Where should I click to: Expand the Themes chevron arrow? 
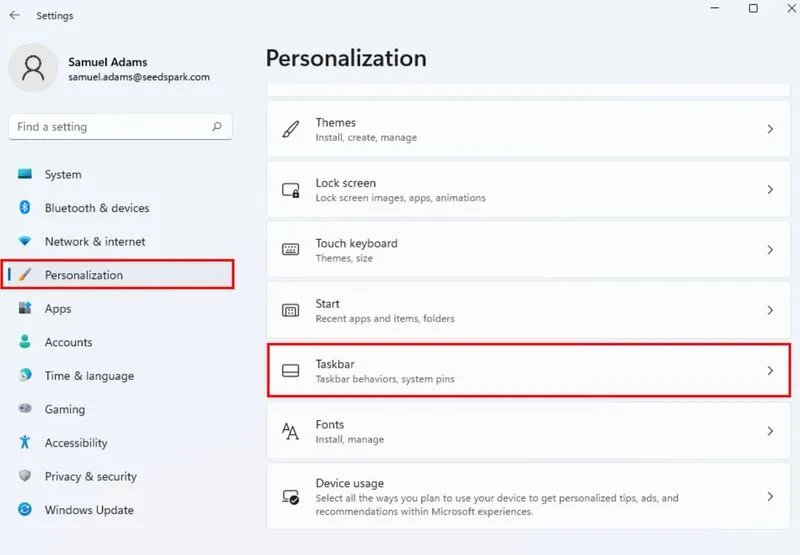point(770,129)
